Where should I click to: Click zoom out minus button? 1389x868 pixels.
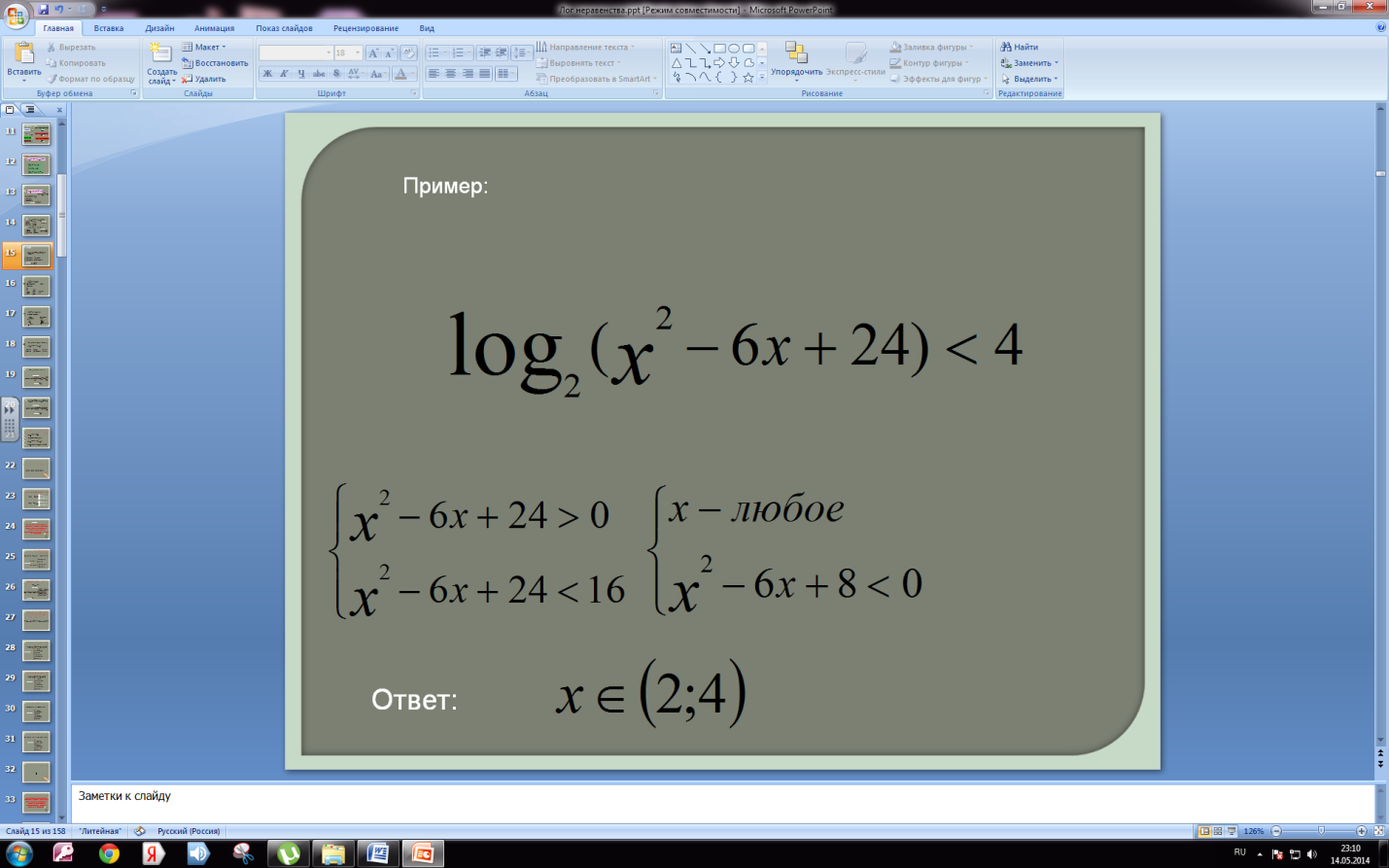[1276, 831]
